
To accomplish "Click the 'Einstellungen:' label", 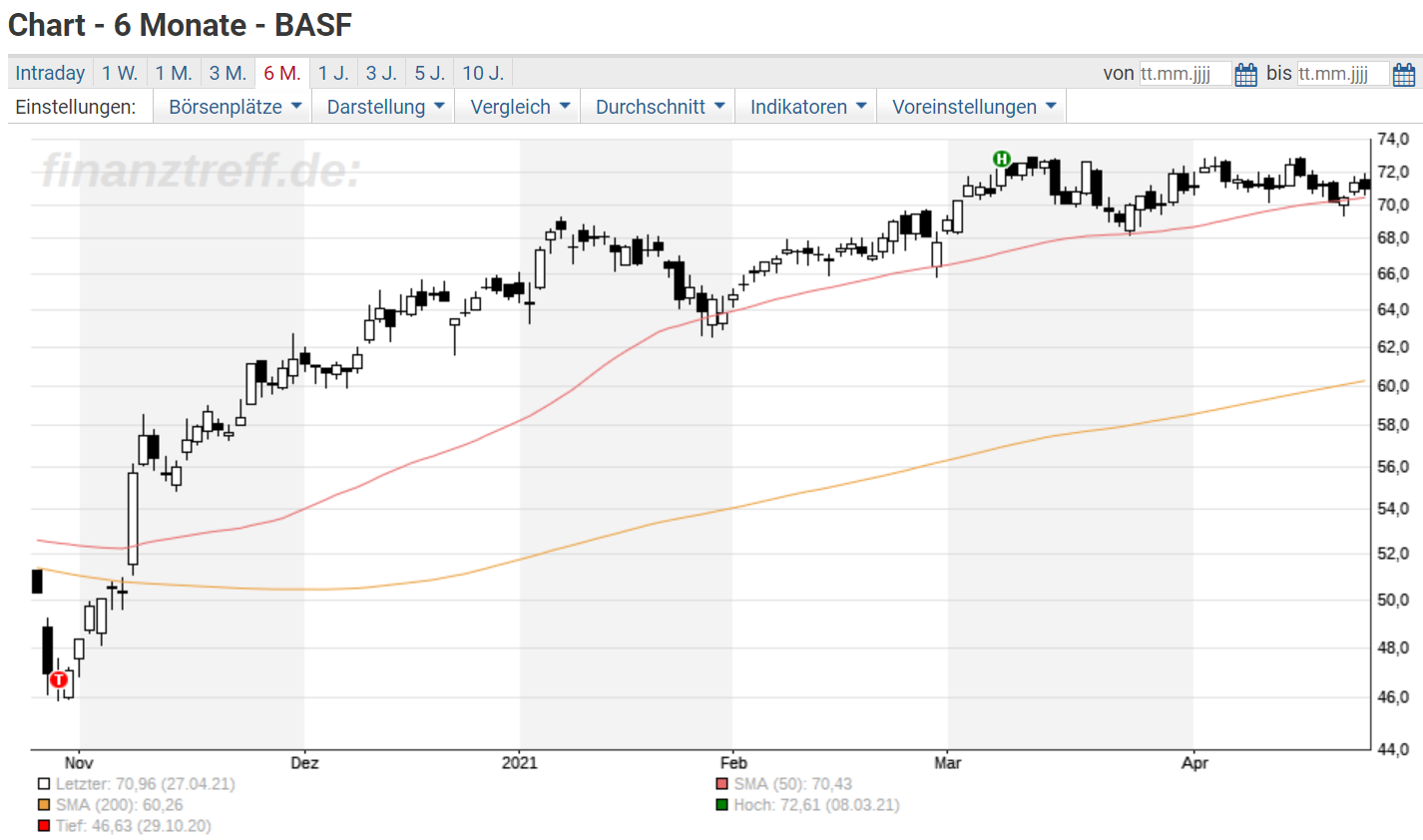I will 76,107.
